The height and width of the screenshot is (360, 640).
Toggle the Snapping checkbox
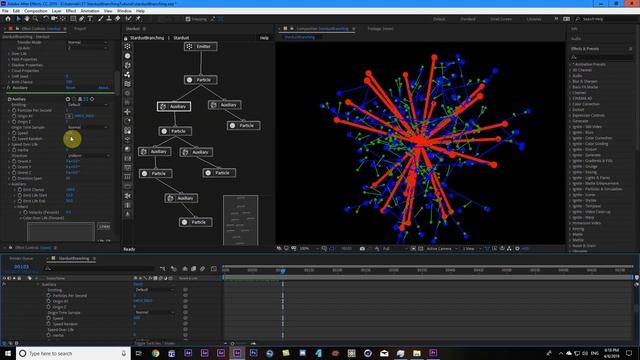(188, 19)
